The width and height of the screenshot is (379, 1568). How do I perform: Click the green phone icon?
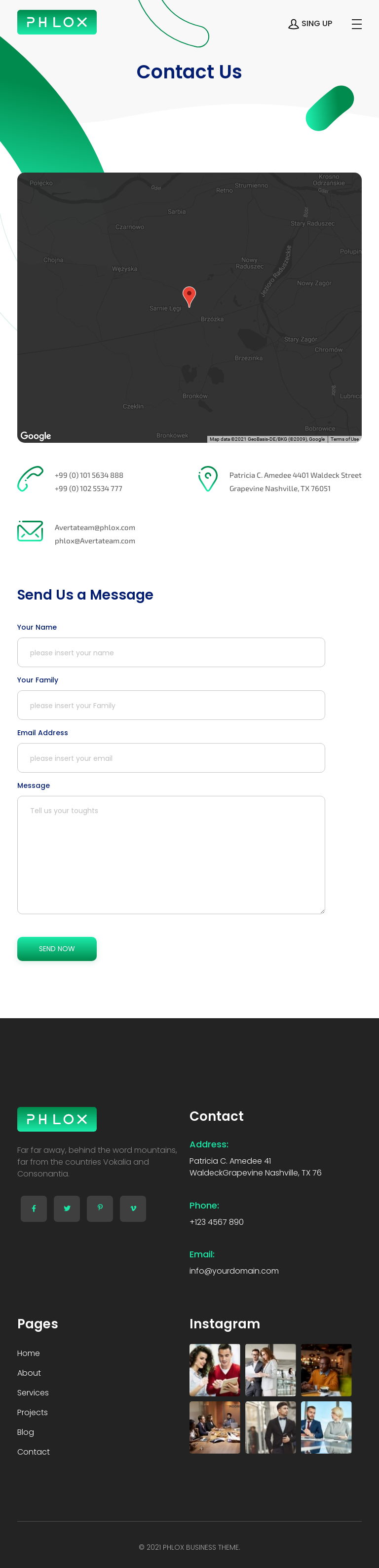[x=30, y=478]
